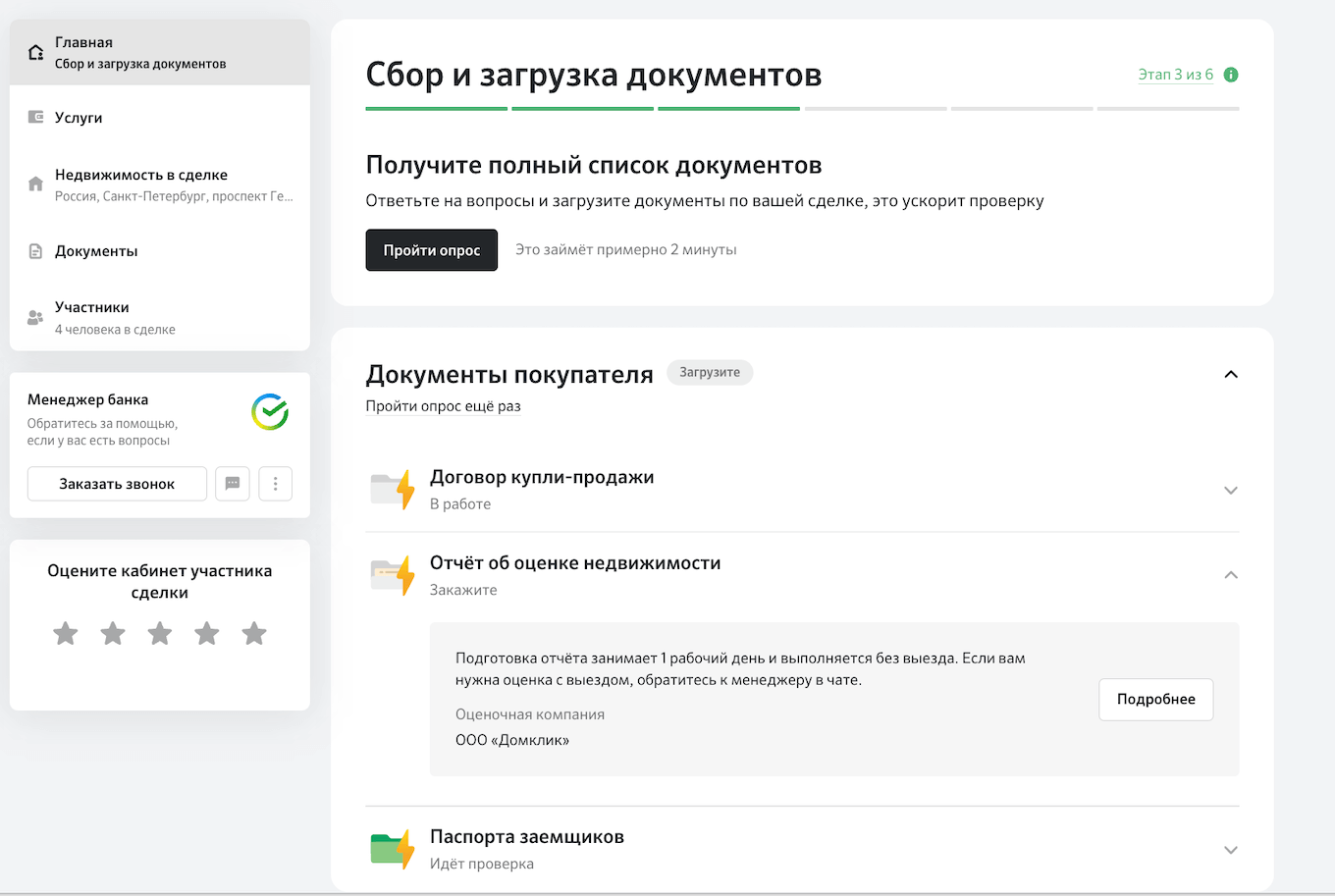Click the third green progress segment

click(729, 109)
